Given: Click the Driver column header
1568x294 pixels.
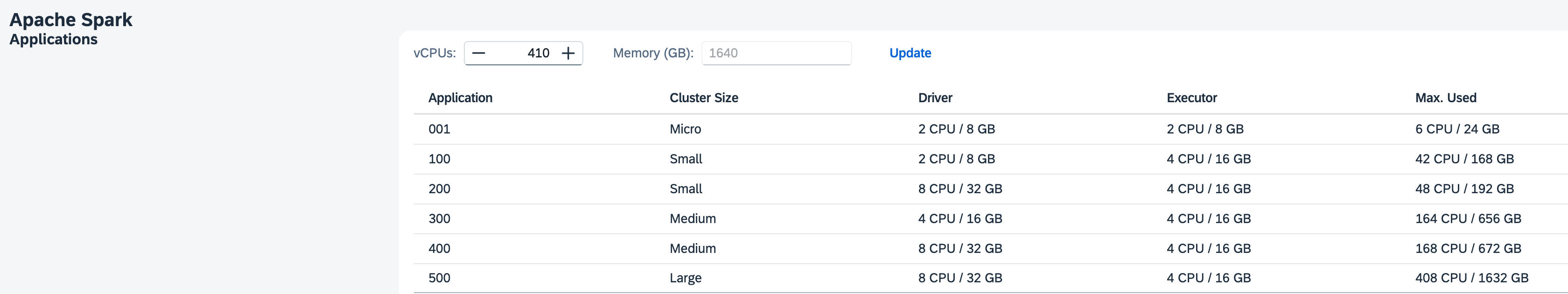Looking at the screenshot, I should (x=935, y=98).
